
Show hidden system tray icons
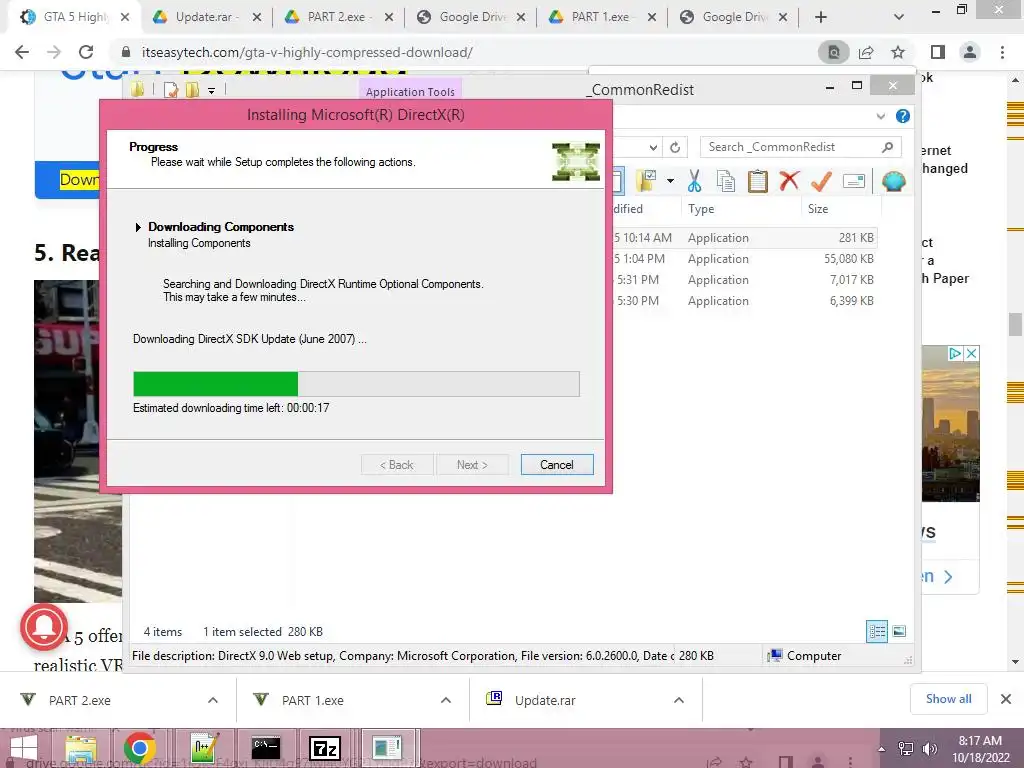882,749
